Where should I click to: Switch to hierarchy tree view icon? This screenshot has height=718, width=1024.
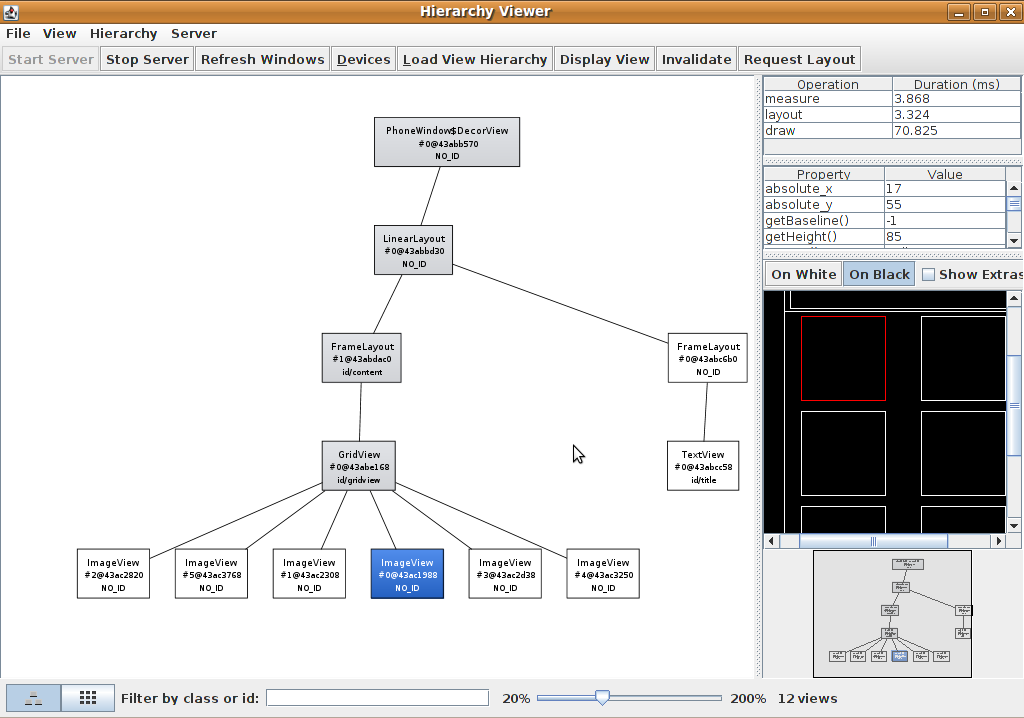33,698
